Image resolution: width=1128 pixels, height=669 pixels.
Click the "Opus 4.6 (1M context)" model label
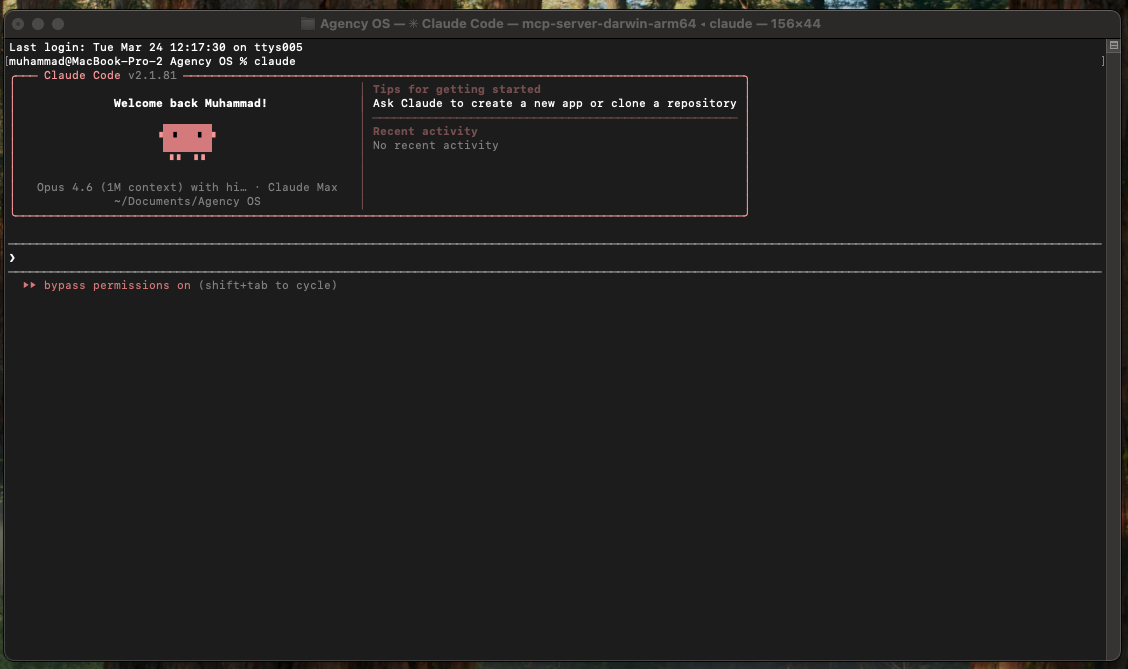point(110,187)
